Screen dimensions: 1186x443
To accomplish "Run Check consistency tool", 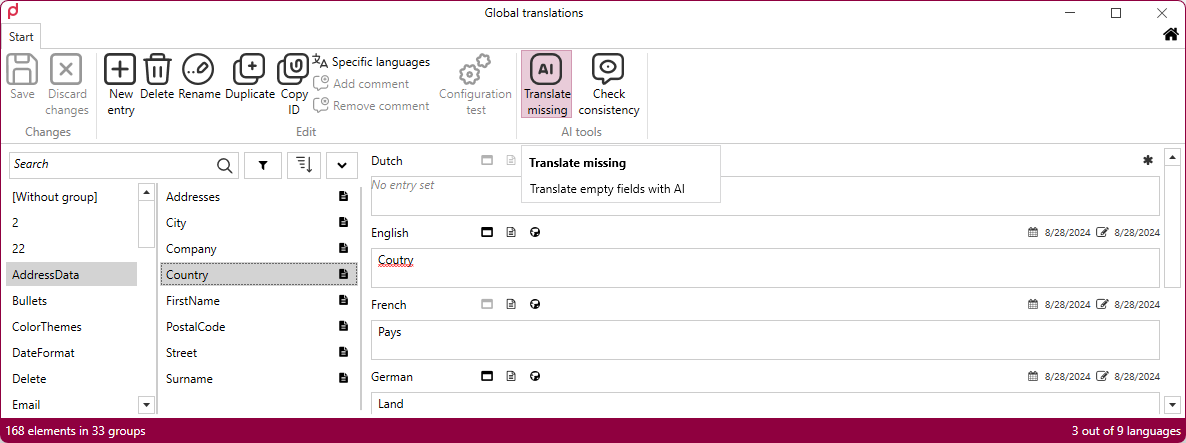I will coord(608,85).
